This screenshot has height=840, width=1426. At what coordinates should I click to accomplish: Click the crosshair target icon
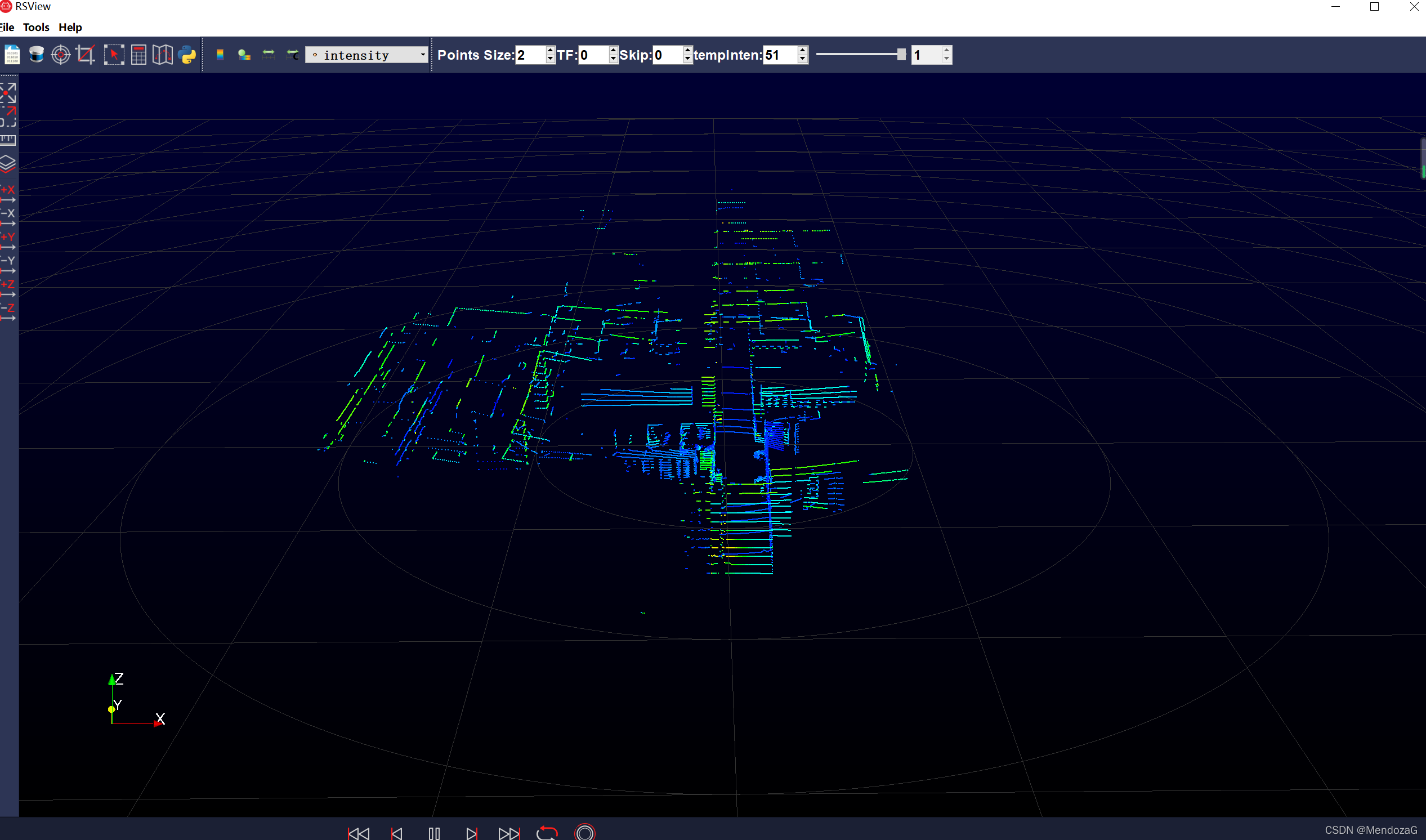pyautogui.click(x=61, y=55)
